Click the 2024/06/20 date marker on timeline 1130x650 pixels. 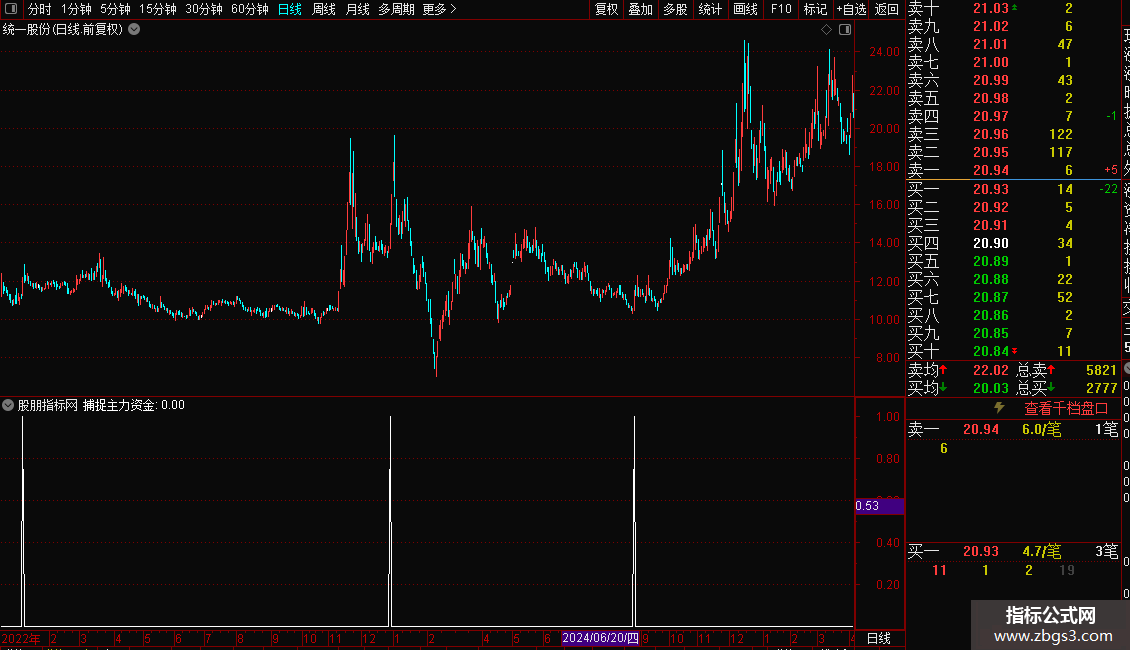click(600, 638)
